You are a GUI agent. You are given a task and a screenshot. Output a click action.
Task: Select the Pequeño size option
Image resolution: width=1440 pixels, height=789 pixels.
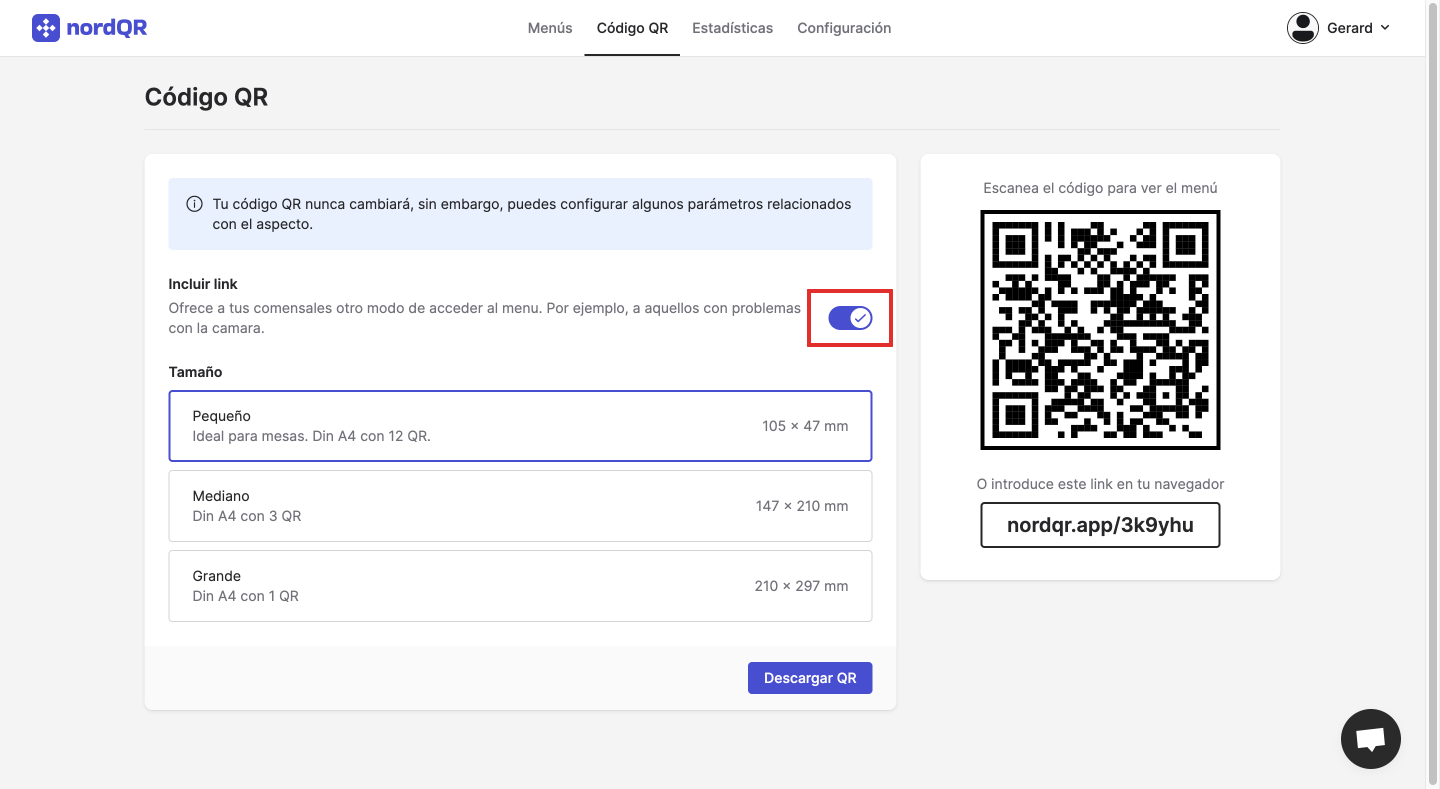pyautogui.click(x=520, y=426)
